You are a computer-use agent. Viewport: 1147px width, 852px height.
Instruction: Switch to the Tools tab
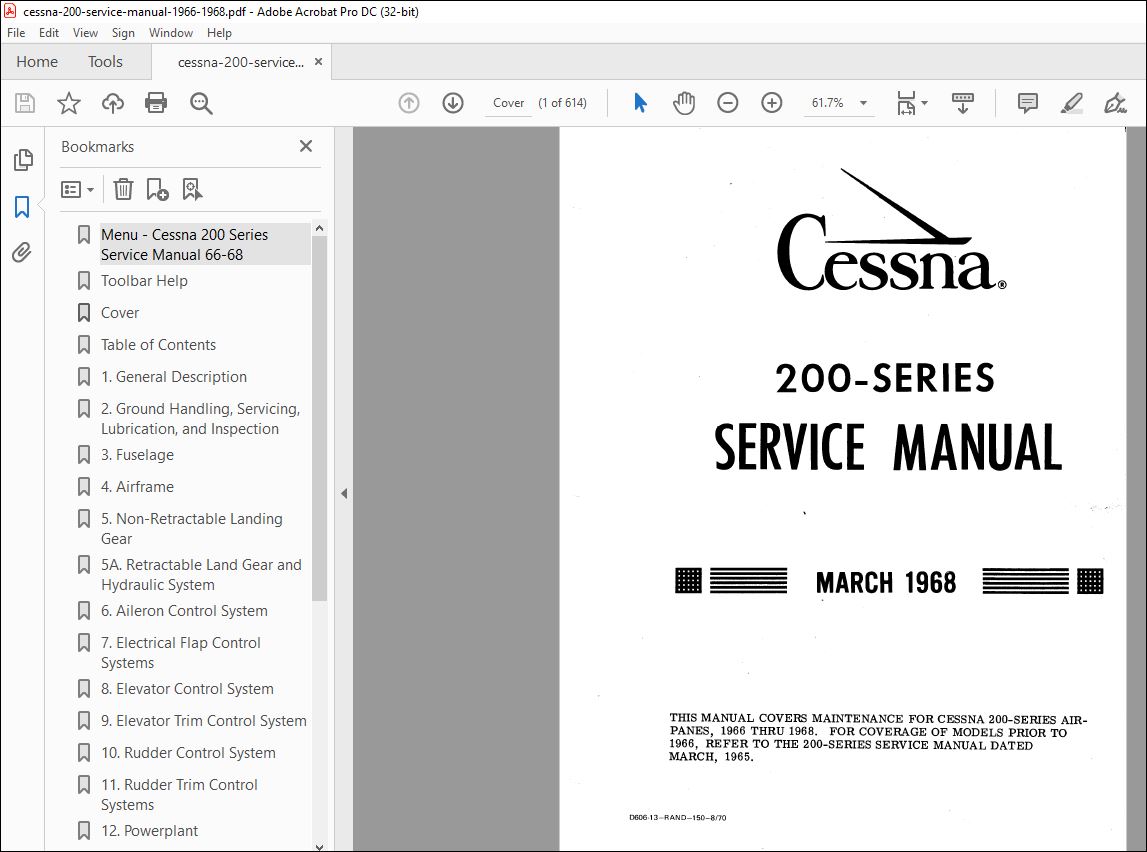pyautogui.click(x=105, y=62)
